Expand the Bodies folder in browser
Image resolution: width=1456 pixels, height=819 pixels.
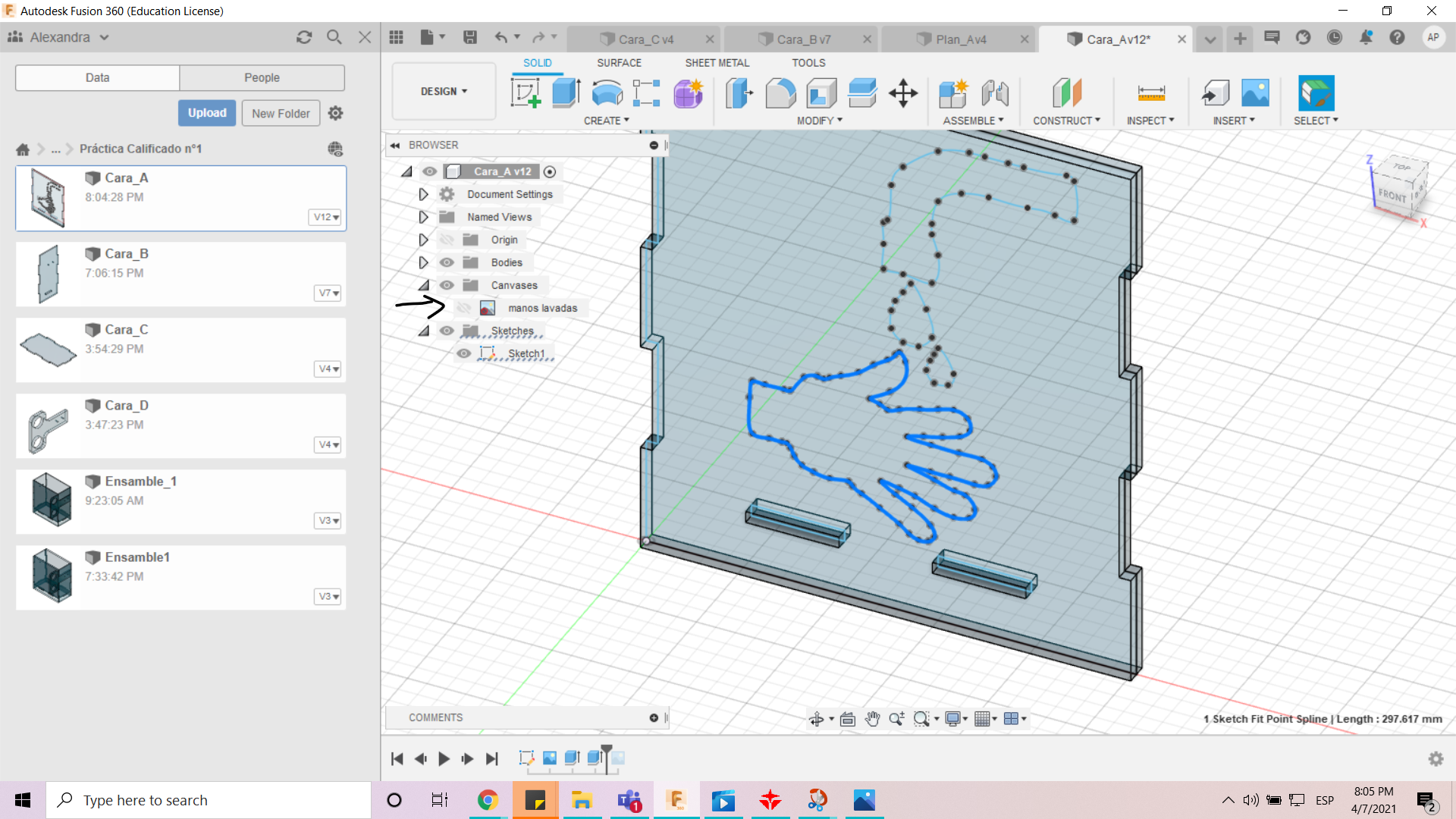point(422,262)
